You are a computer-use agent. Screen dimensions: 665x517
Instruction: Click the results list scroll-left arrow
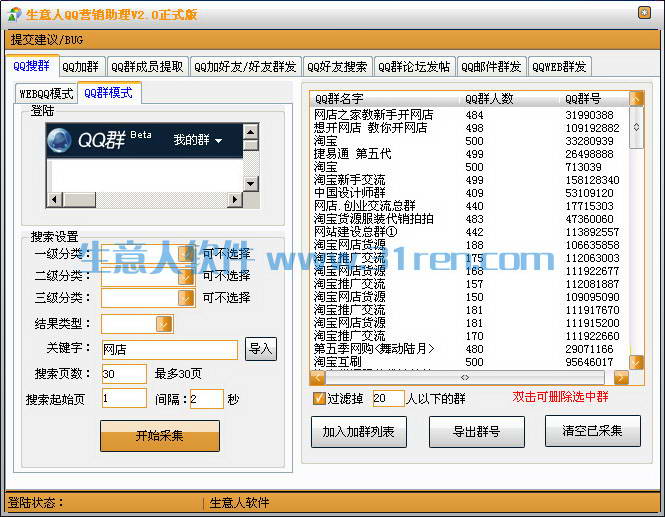(x=318, y=378)
